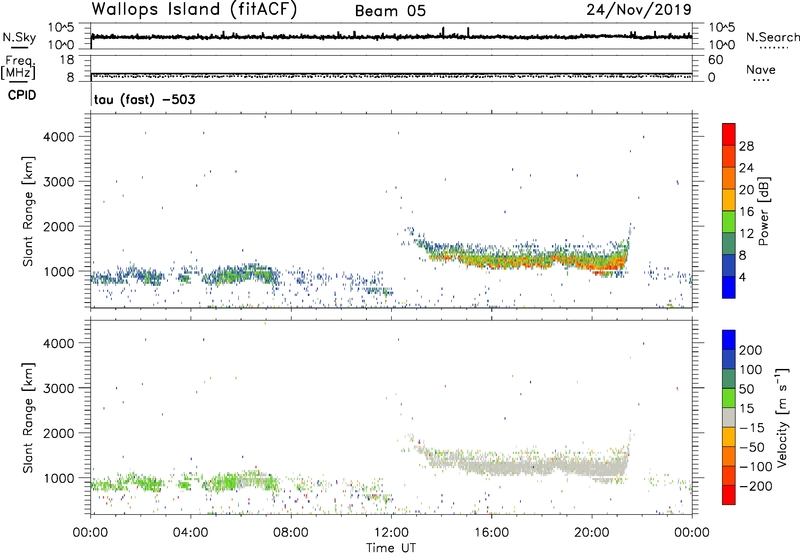Click the velocity panel 'Slant Range [km]' label

pos(28,418)
